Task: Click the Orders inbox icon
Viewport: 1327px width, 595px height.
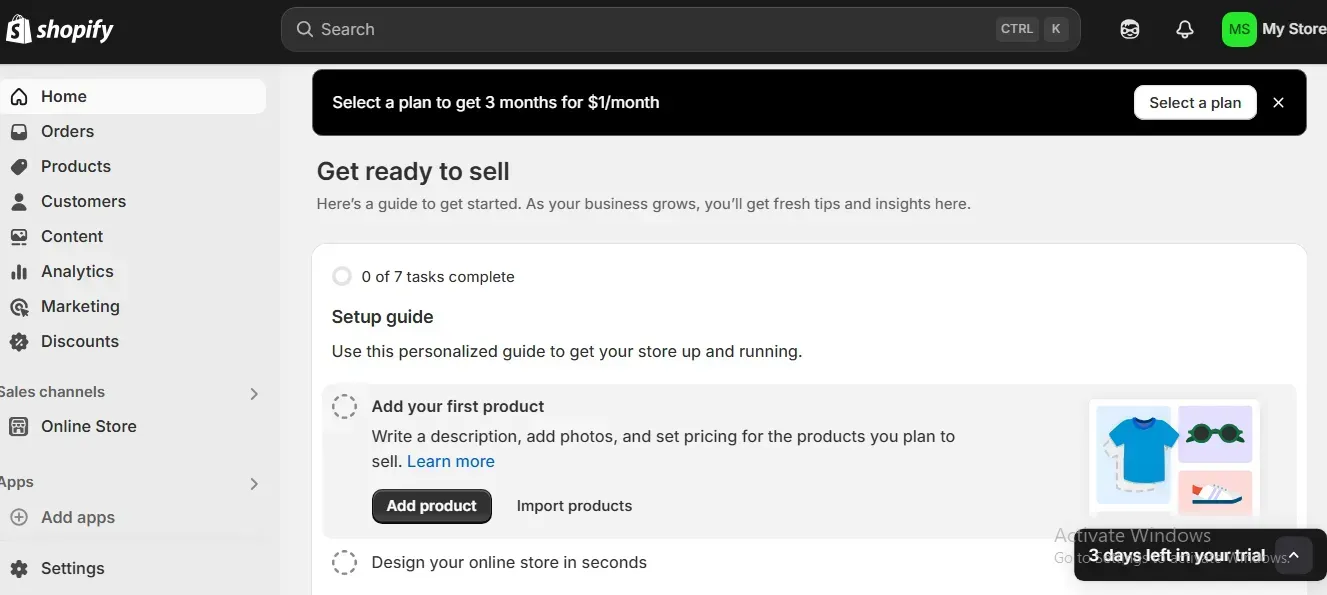Action: (x=19, y=132)
